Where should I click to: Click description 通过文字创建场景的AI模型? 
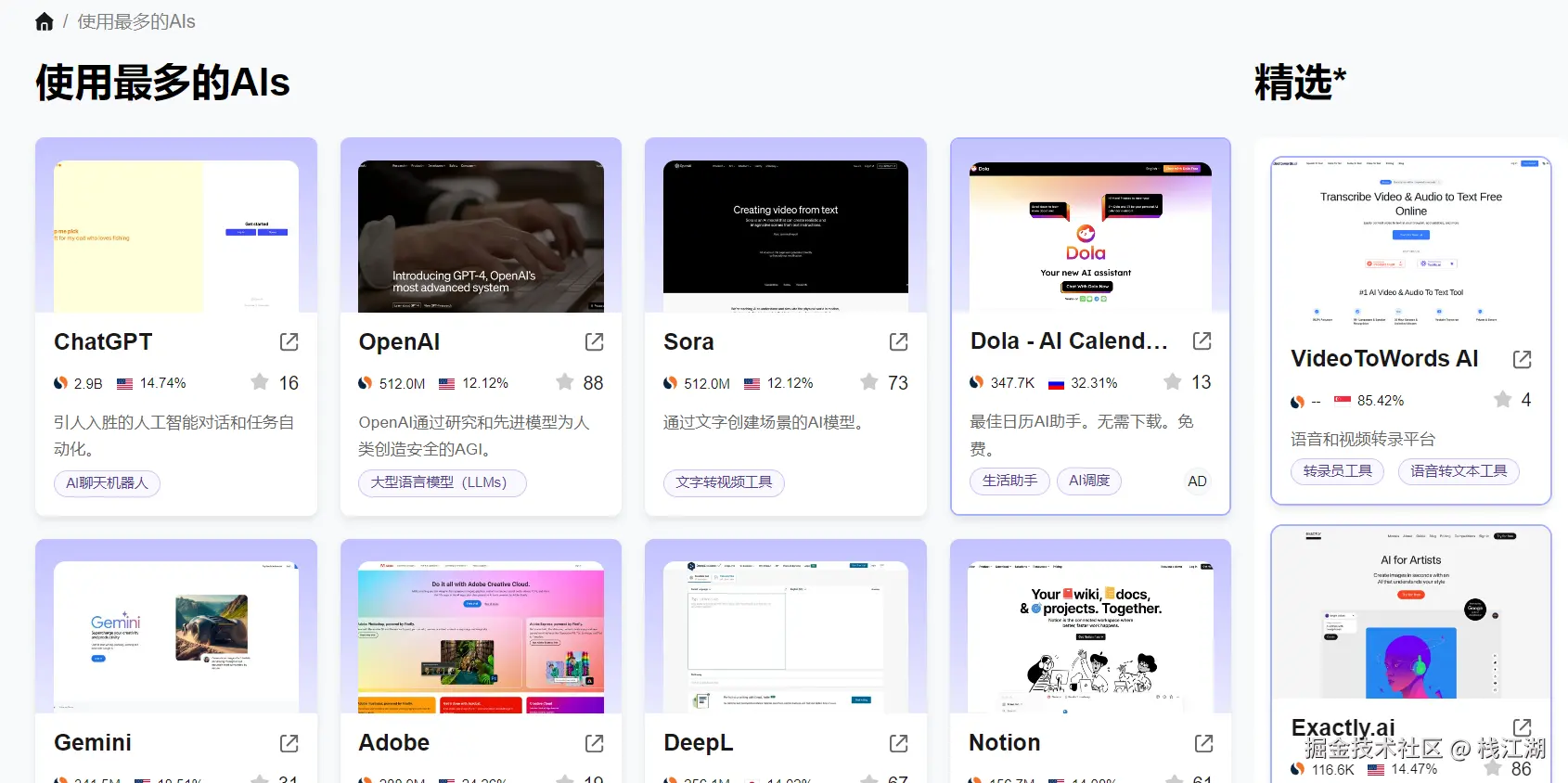pyautogui.click(x=767, y=423)
